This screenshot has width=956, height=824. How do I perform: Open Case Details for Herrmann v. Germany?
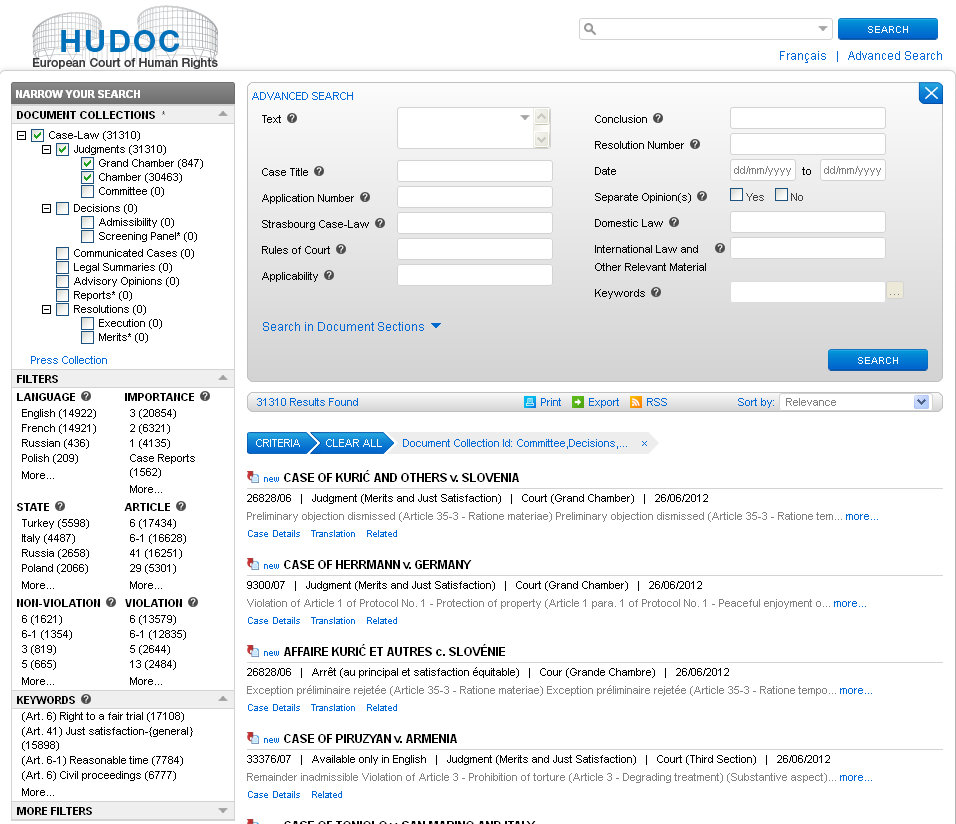pyautogui.click(x=273, y=621)
